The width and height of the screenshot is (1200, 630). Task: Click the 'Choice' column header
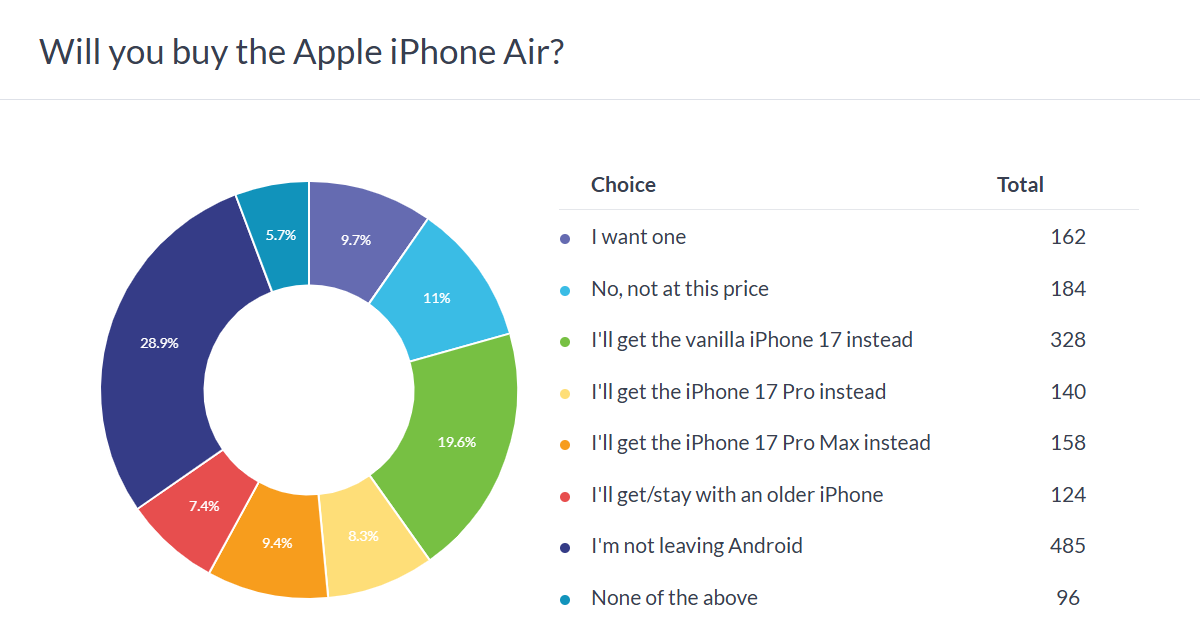[x=623, y=185]
